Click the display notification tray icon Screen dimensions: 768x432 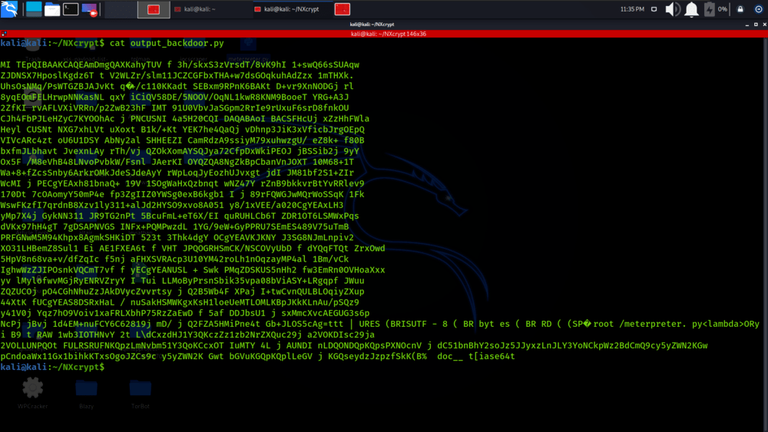pos(654,9)
